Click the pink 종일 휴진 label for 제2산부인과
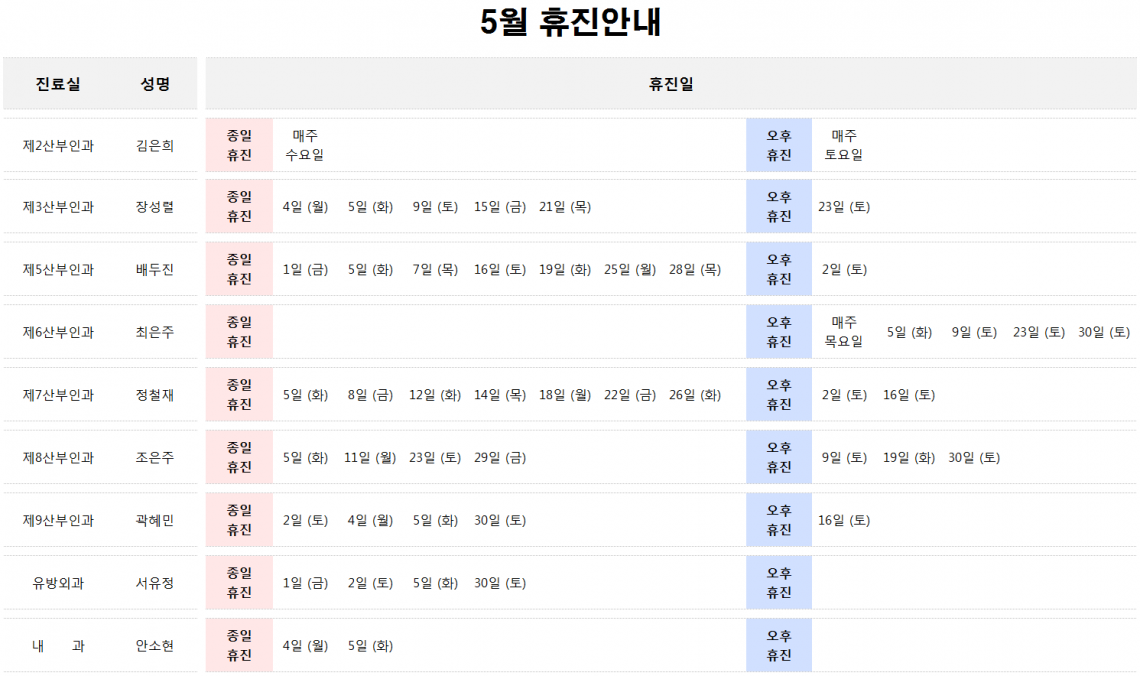The image size is (1140, 676). (239, 145)
